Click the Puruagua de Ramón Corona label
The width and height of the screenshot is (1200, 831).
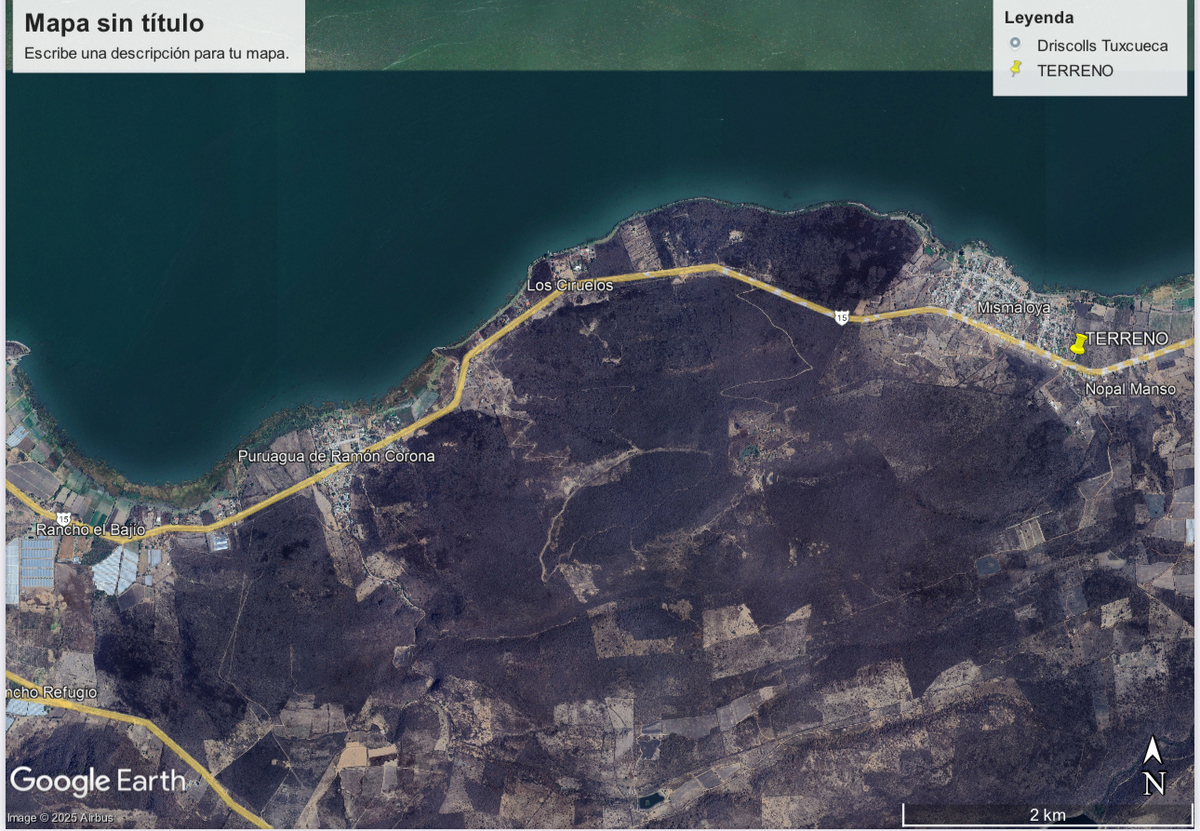pyautogui.click(x=336, y=456)
